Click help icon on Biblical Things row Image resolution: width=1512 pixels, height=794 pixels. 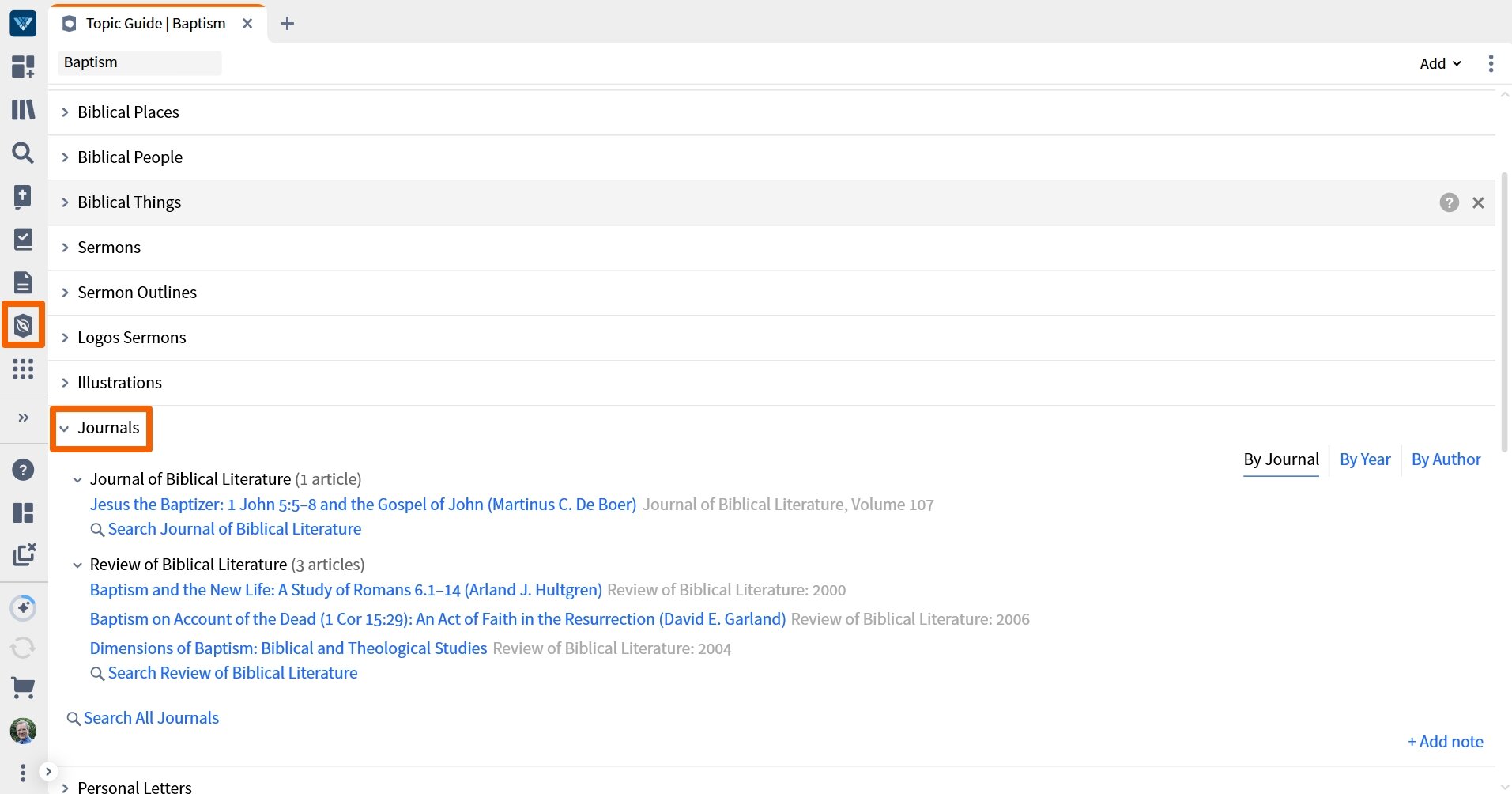(x=1449, y=202)
